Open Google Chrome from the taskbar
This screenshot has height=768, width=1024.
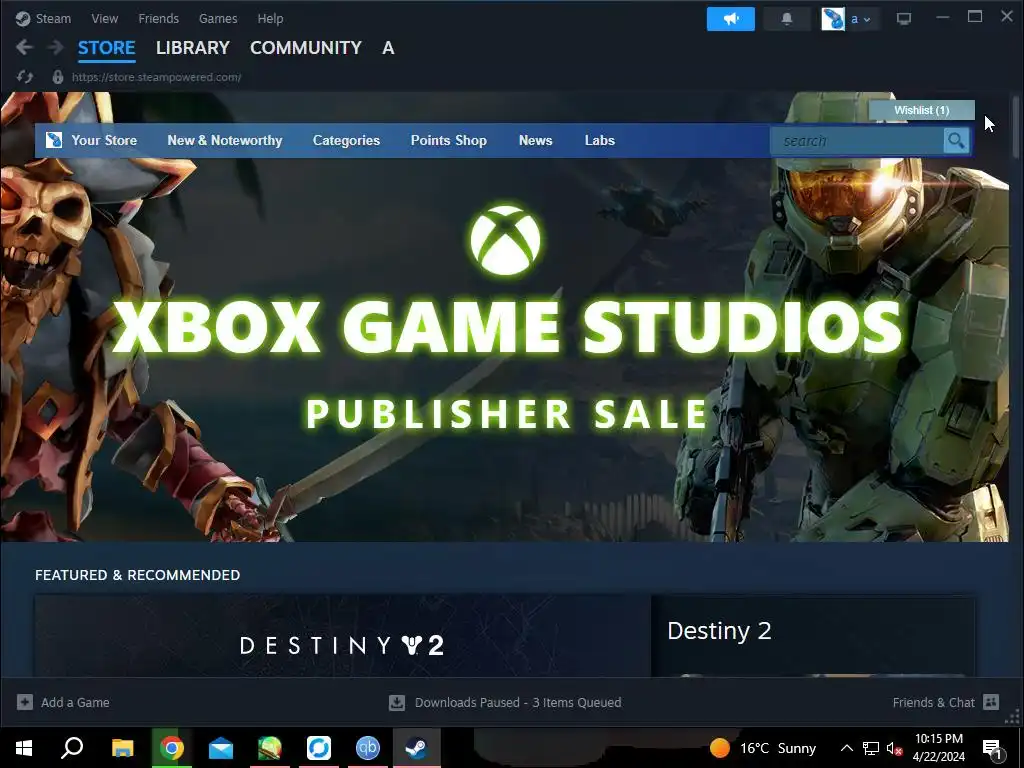[x=172, y=748]
